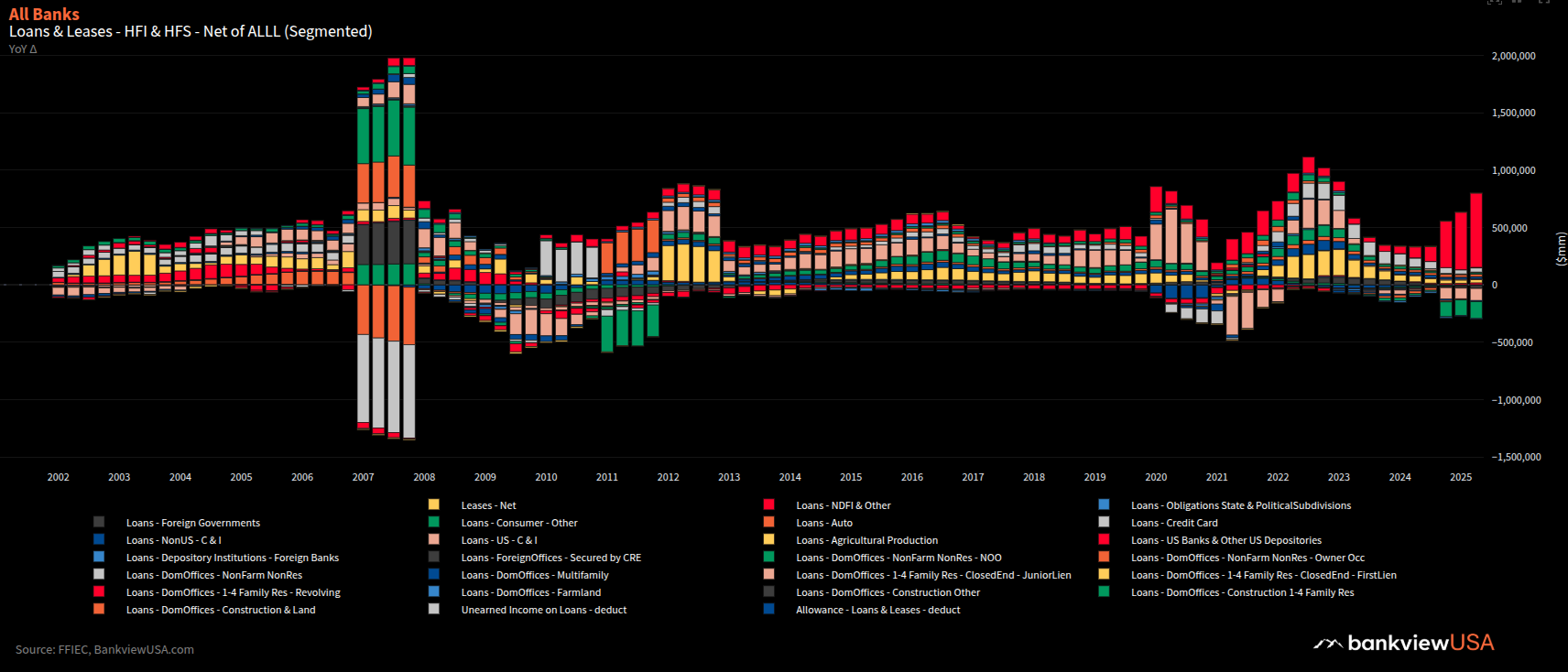This screenshot has width=1568, height=672.
Task: Click the 2012 x-axis year label
Action: pos(669,477)
